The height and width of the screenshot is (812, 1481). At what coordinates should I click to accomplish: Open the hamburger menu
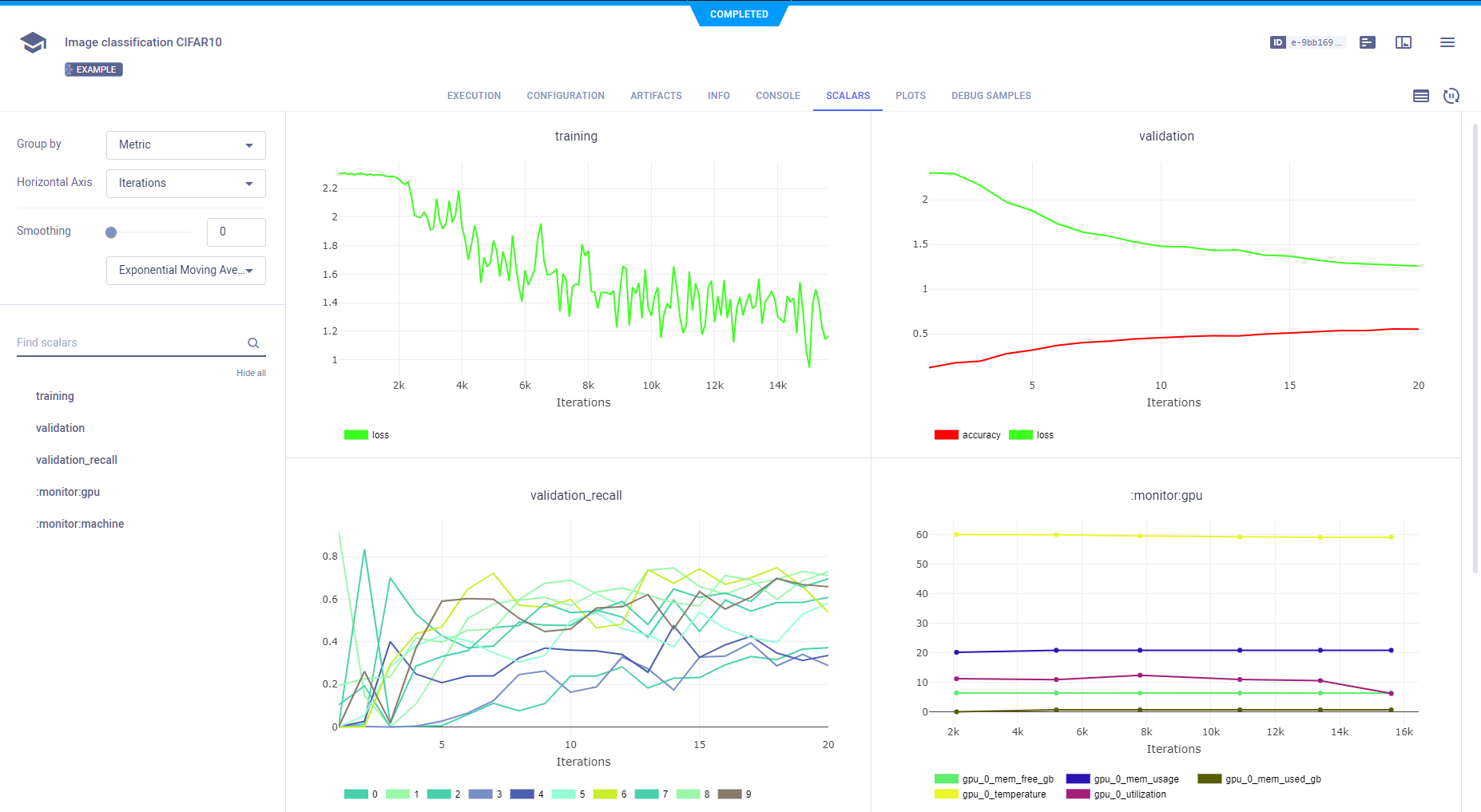(x=1447, y=42)
